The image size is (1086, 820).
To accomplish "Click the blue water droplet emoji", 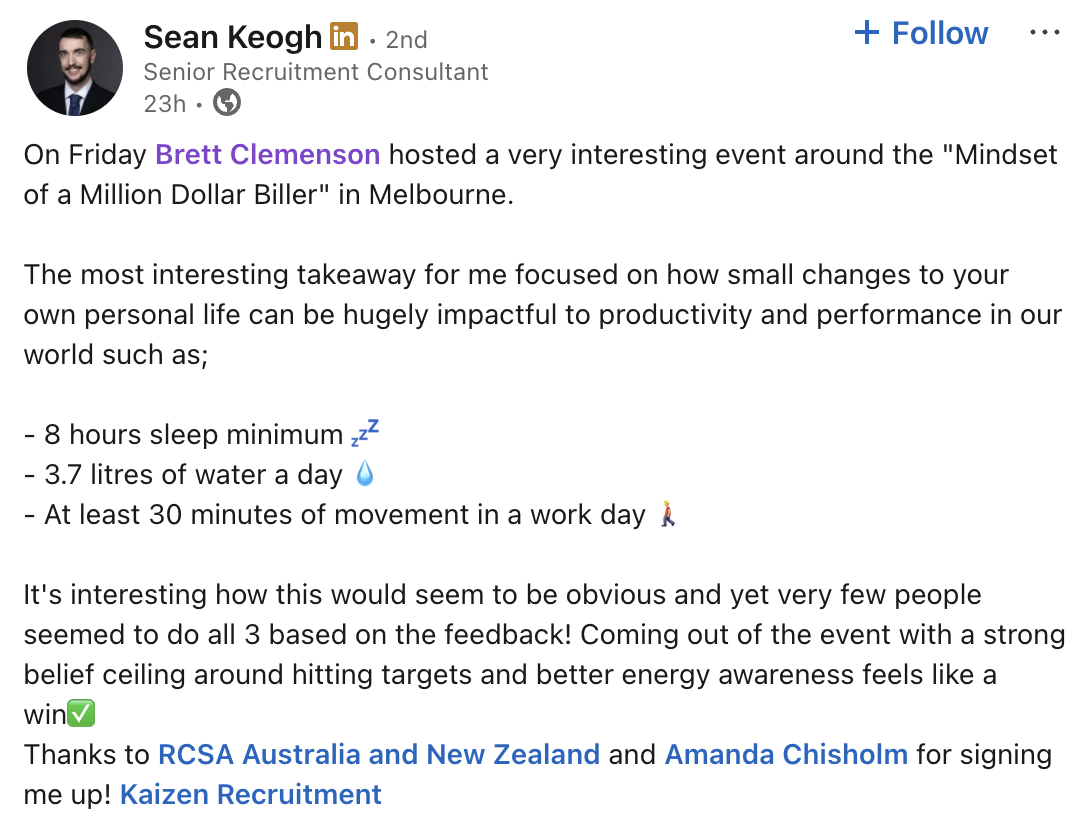I will [365, 475].
